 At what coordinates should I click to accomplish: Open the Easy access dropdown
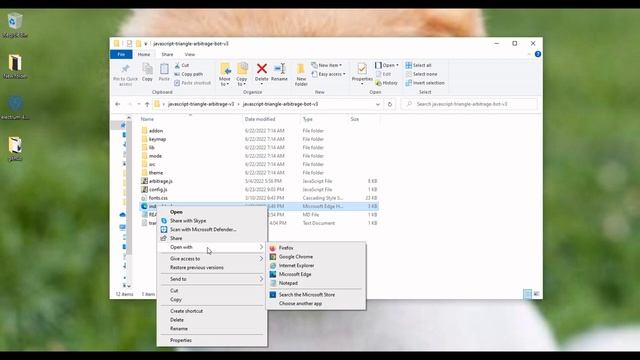pyautogui.click(x=329, y=74)
